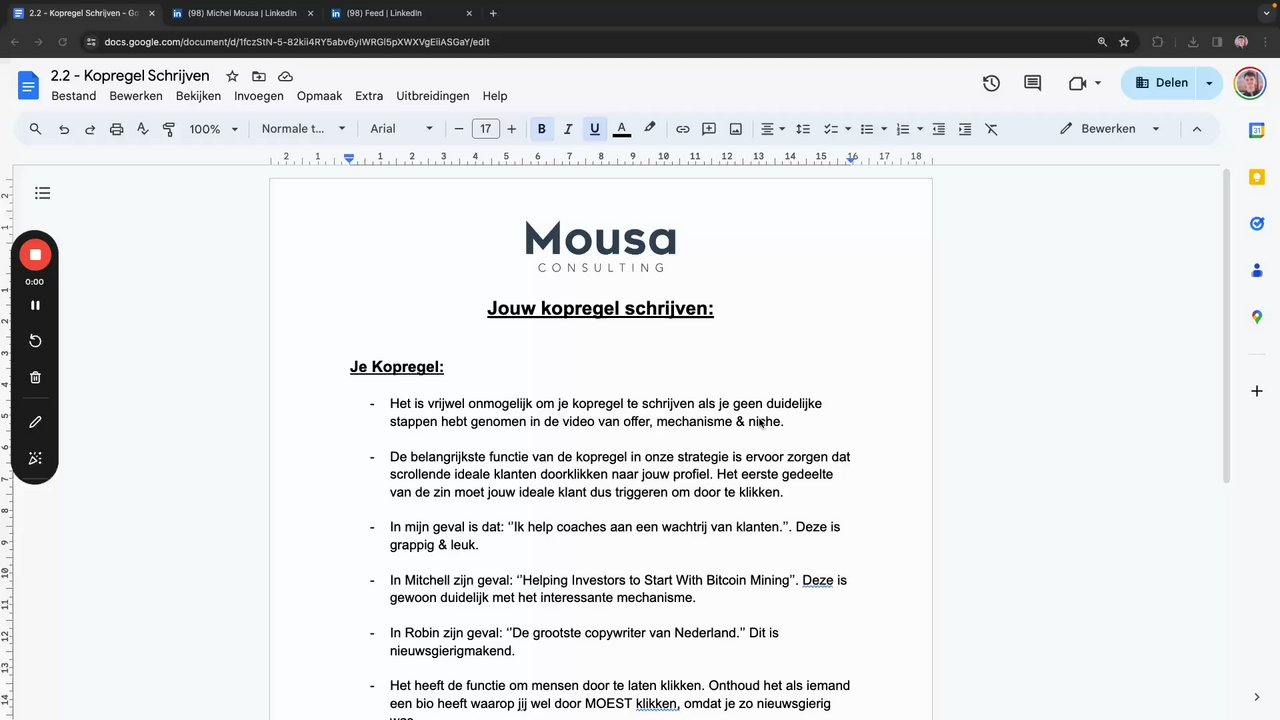
Task: Open Google Calendar side panel
Action: click(1257, 130)
